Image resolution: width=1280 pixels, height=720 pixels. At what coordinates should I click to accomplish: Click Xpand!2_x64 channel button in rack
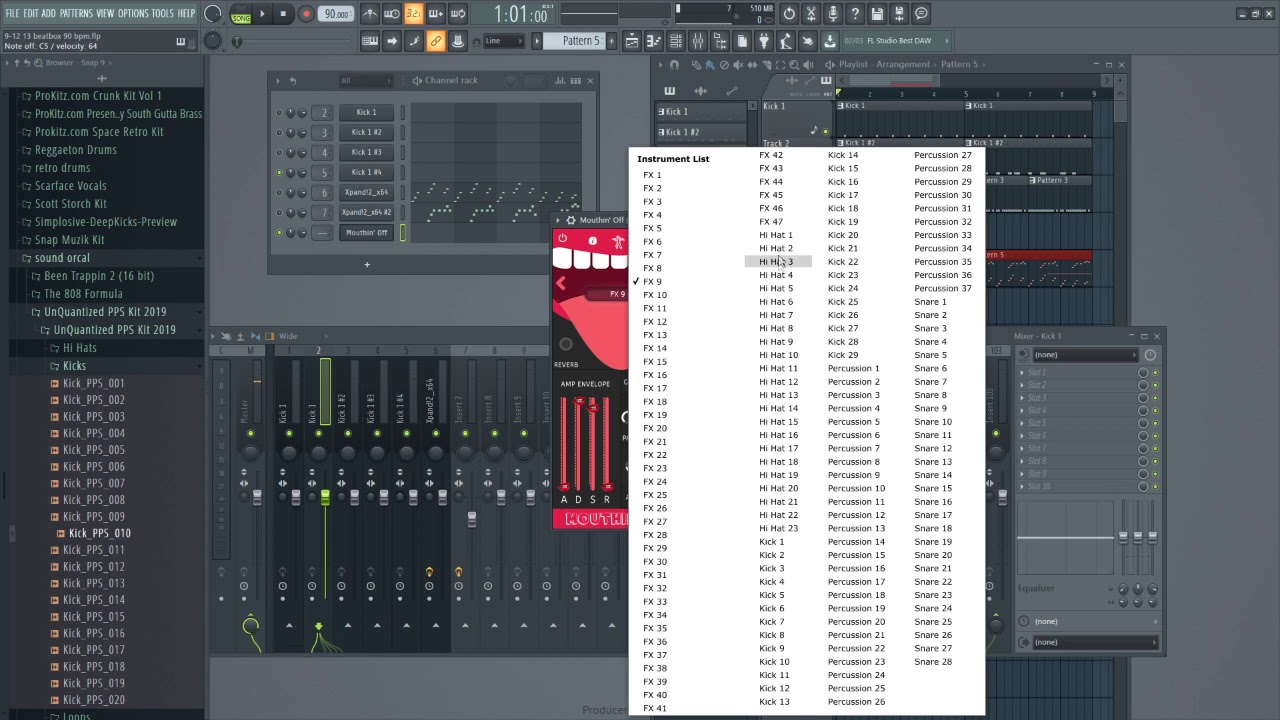[367, 192]
